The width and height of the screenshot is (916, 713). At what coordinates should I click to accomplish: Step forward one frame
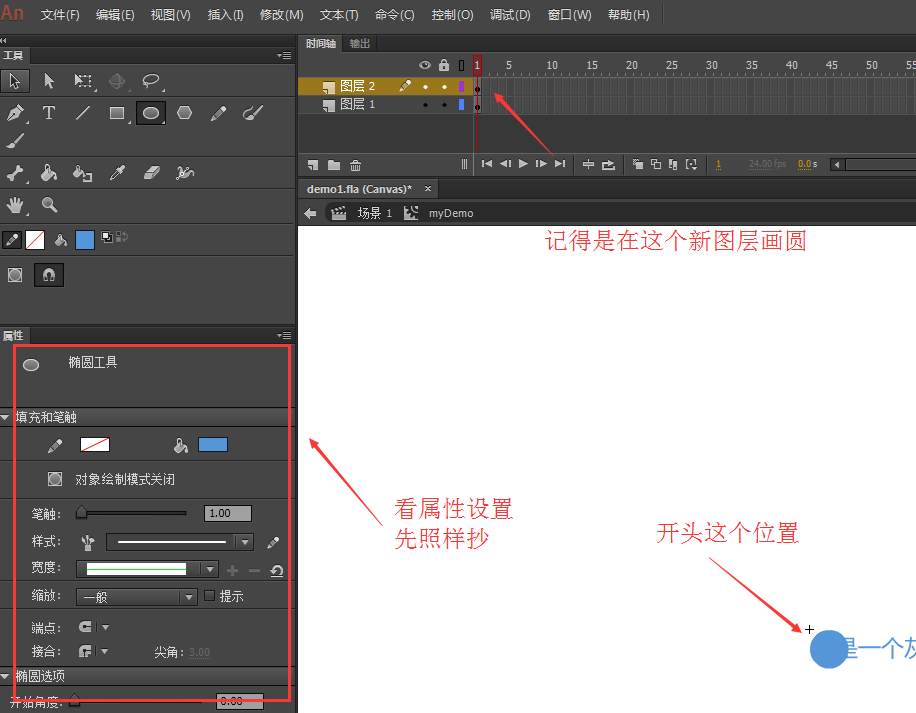(x=542, y=164)
